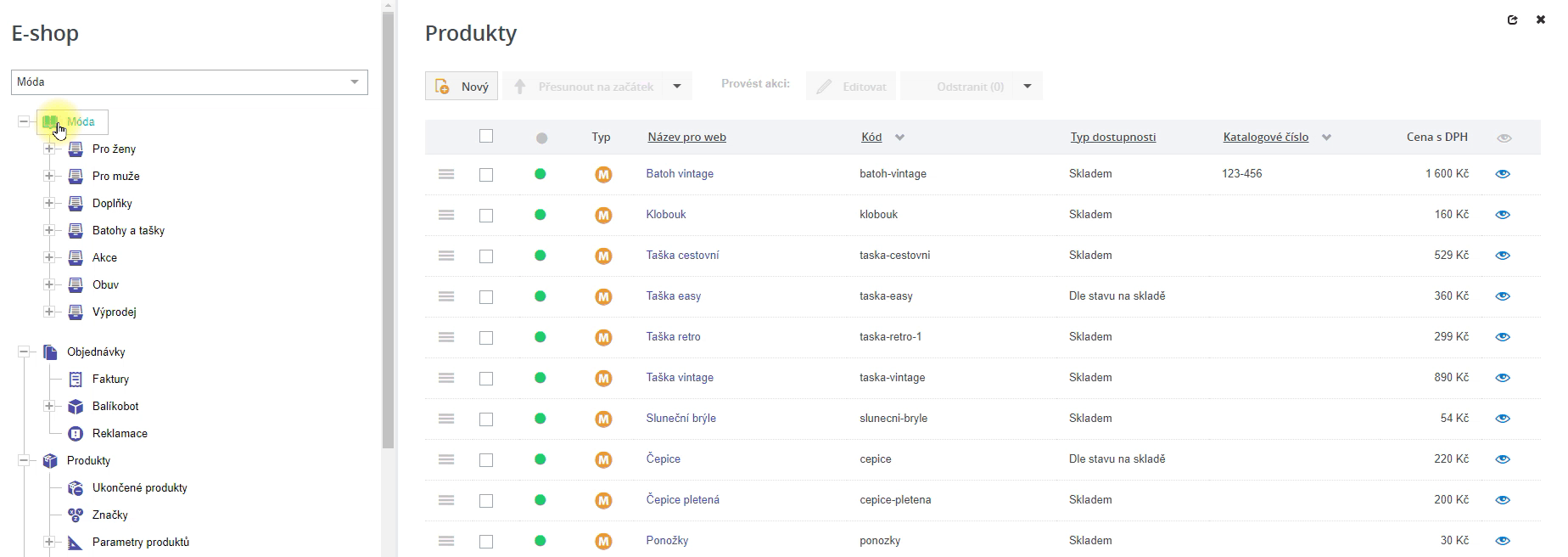Click the Faktury invoice icon
1568x557 pixels.
pyautogui.click(x=76, y=380)
